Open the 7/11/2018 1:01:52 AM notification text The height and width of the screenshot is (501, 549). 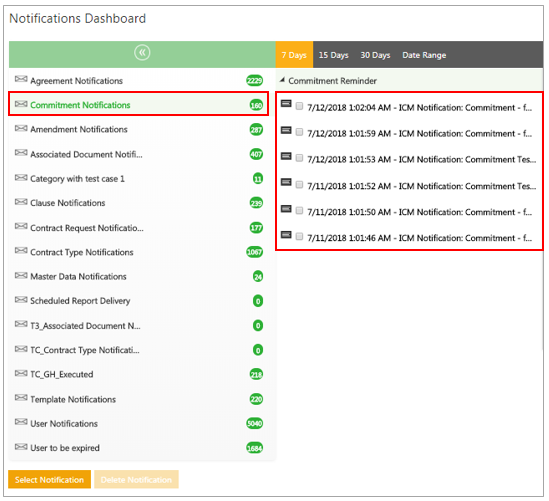422,186
